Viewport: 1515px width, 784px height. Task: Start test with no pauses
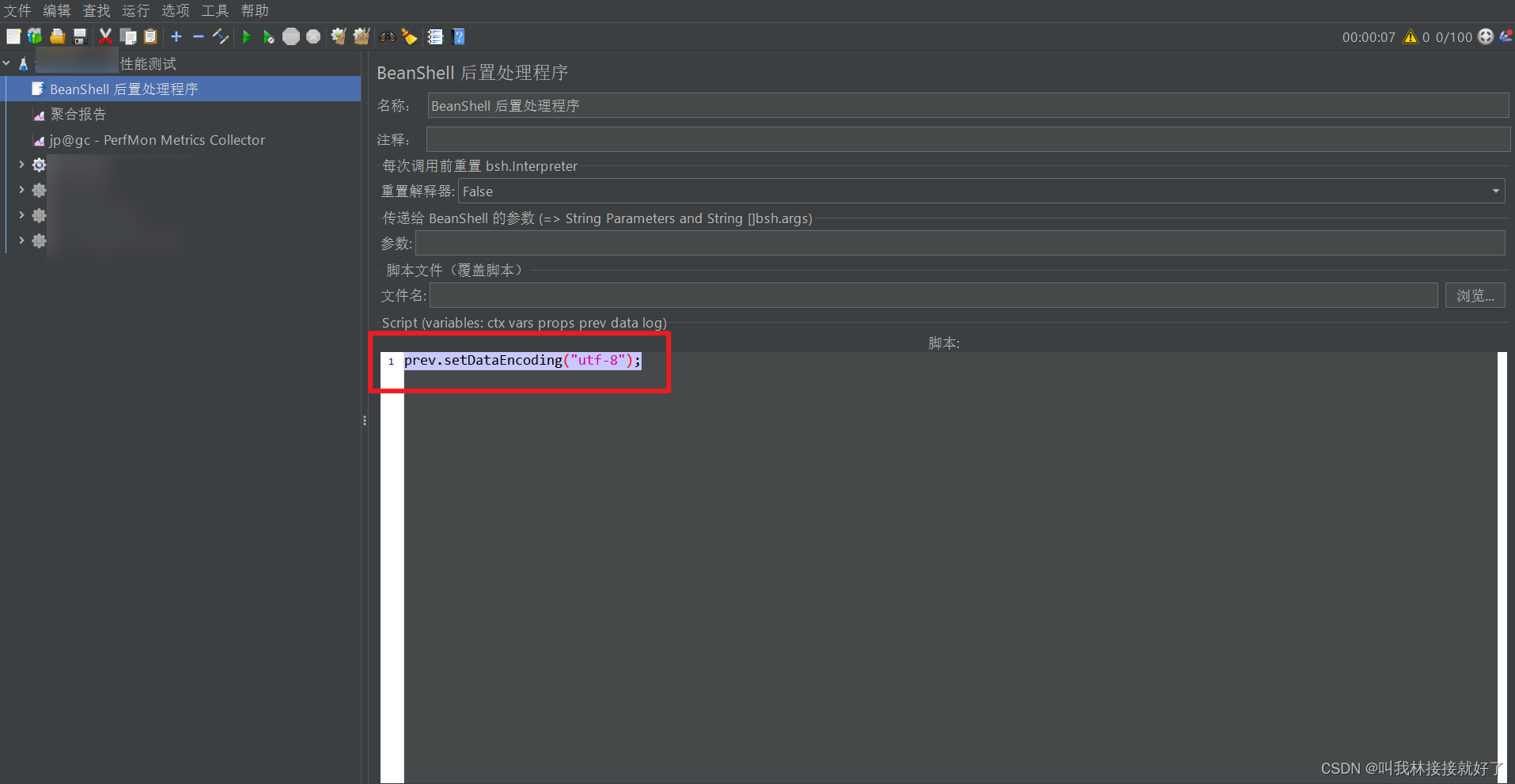click(x=269, y=36)
